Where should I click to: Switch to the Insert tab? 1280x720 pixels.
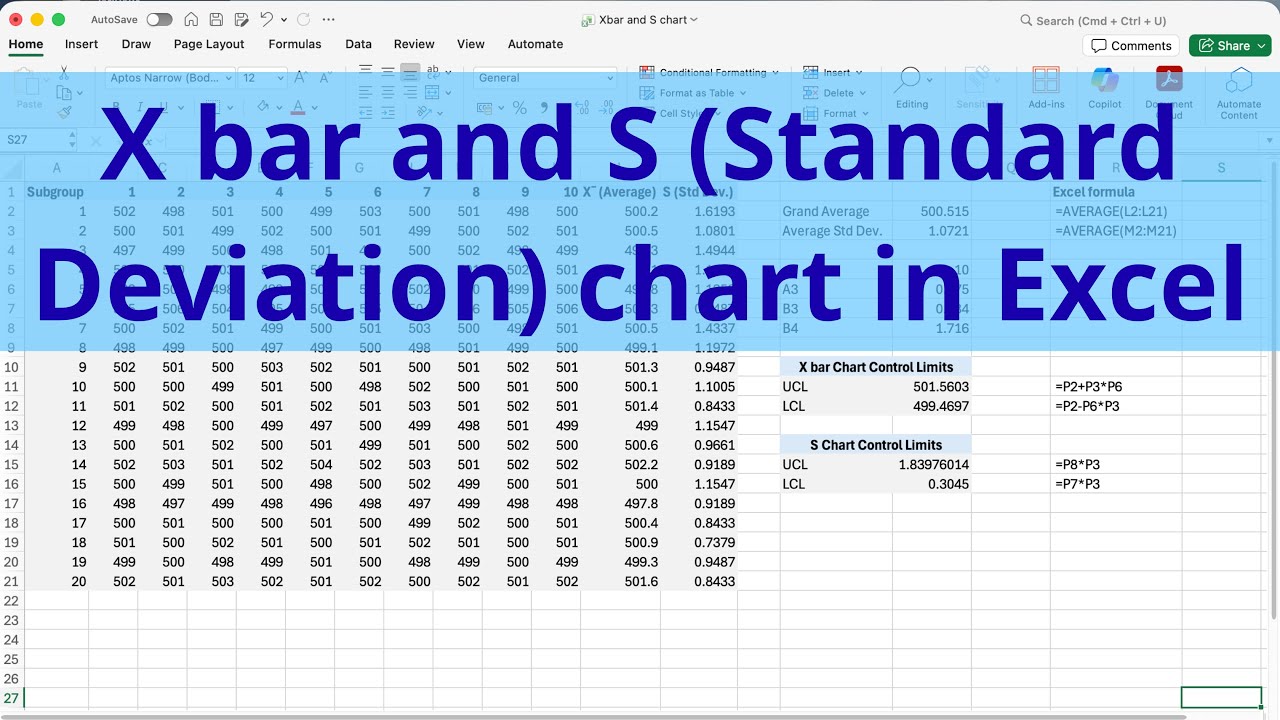pos(82,44)
